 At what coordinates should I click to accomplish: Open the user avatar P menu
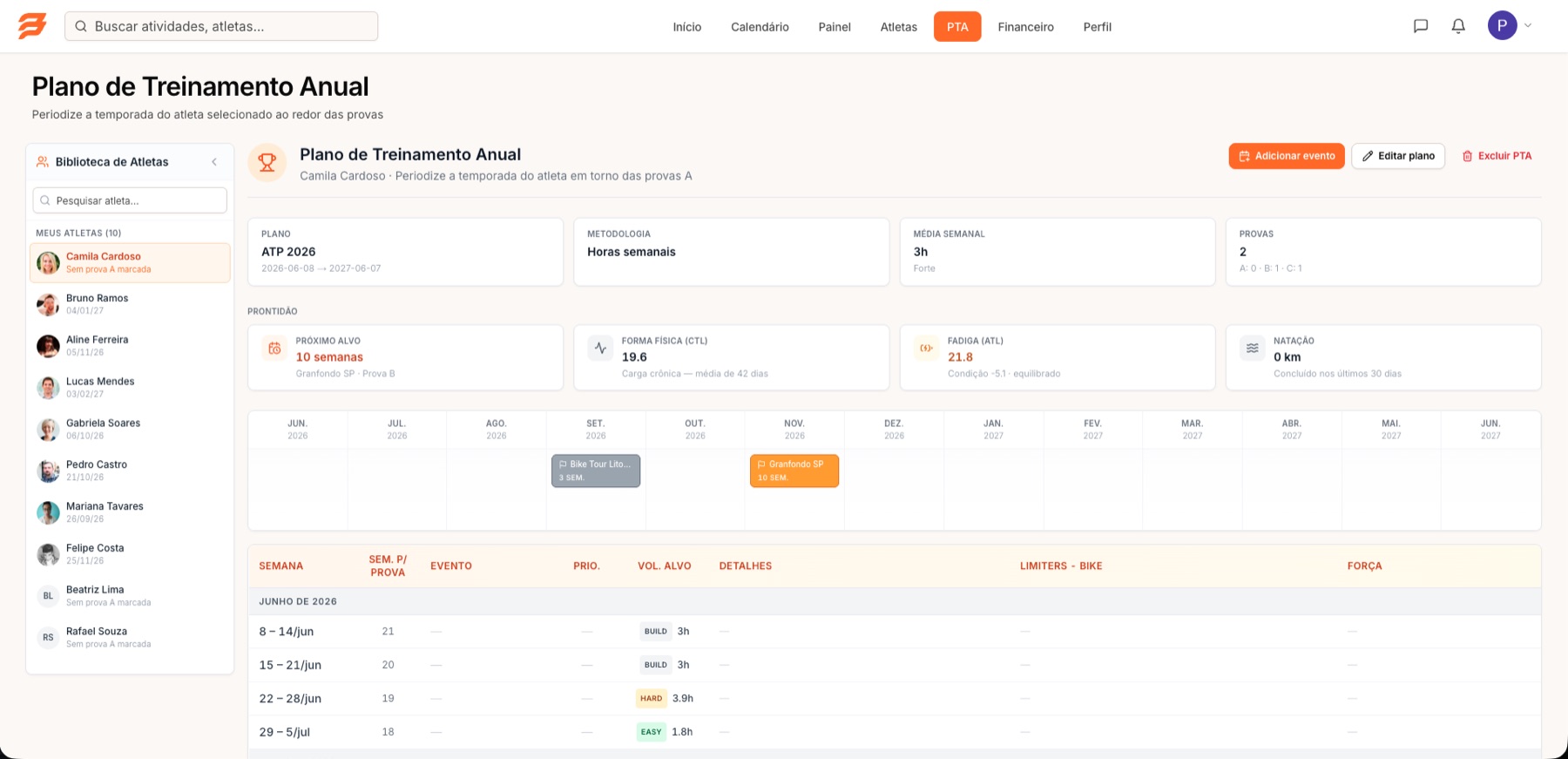tap(1502, 26)
